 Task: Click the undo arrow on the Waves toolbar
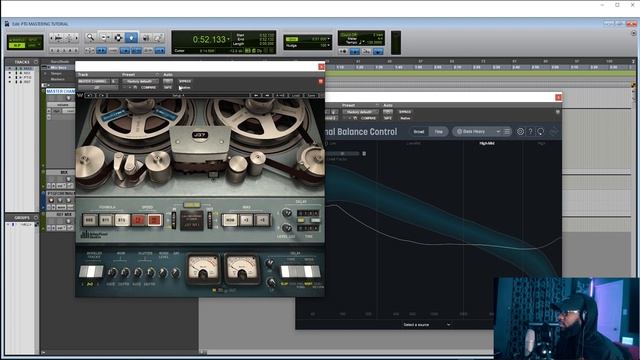90,95
